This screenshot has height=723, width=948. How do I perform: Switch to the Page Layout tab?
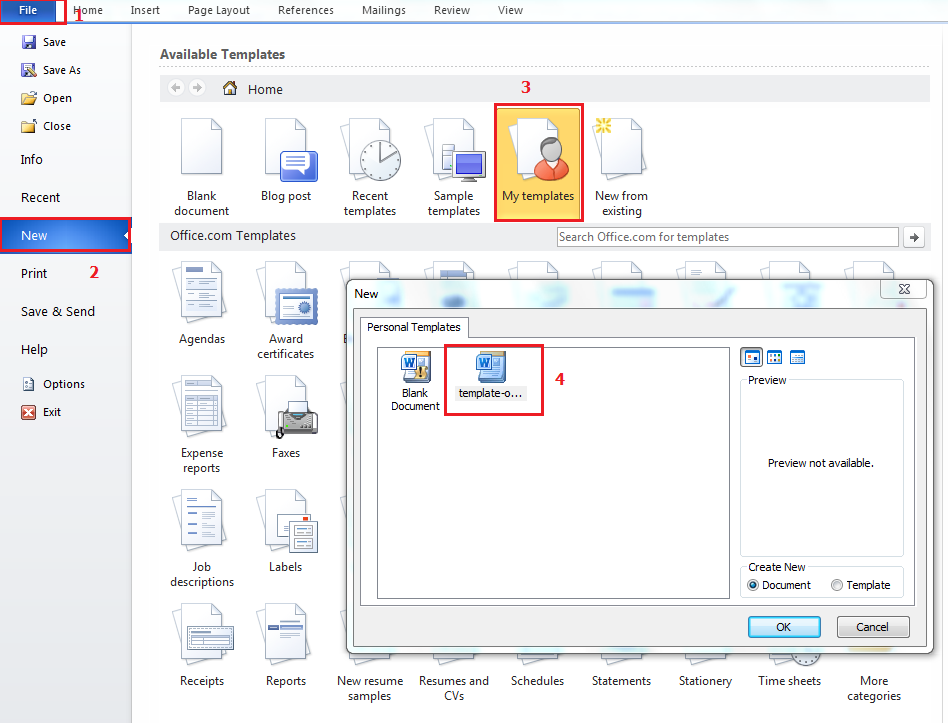[219, 10]
